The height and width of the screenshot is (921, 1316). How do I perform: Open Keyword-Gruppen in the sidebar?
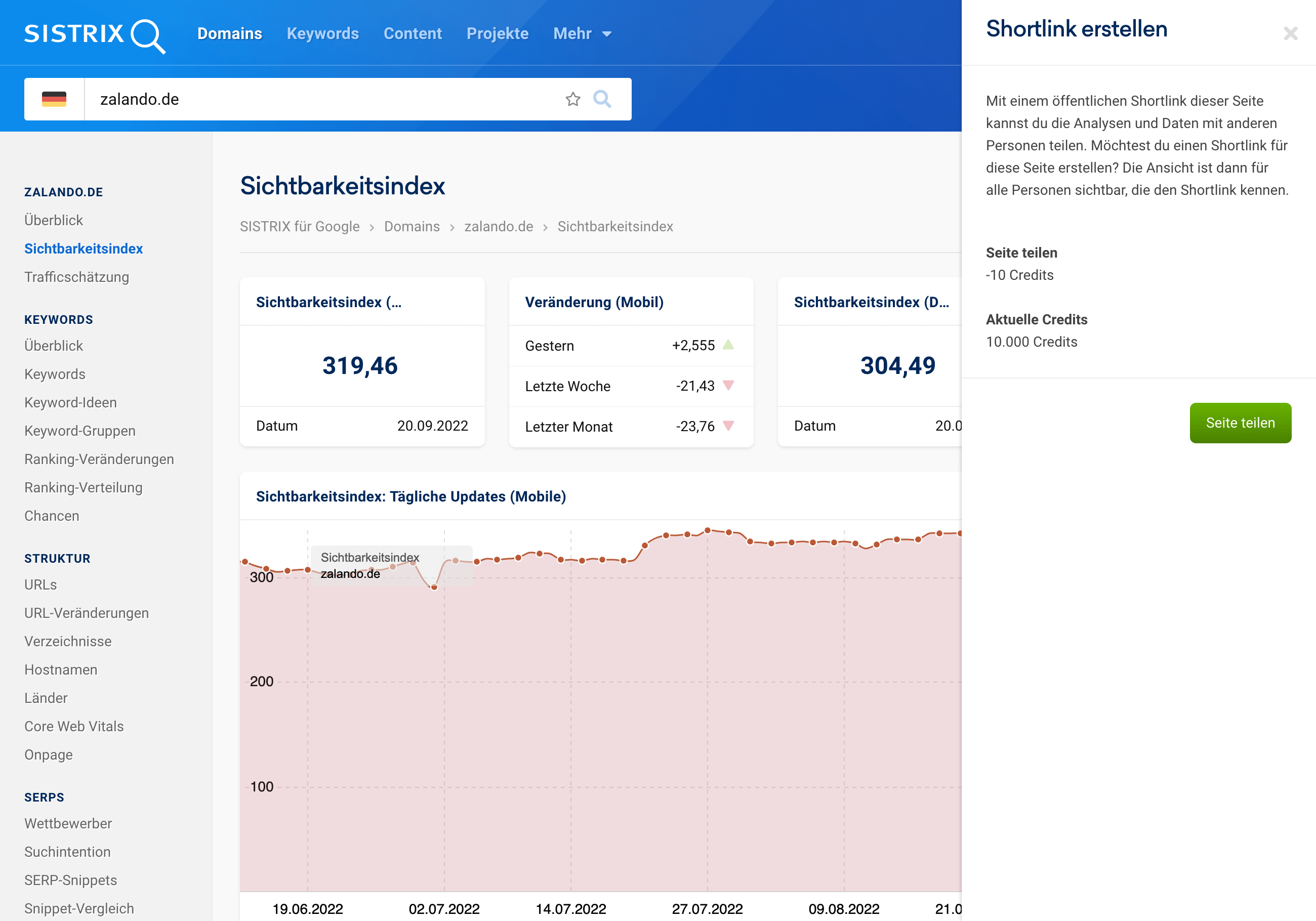point(80,431)
